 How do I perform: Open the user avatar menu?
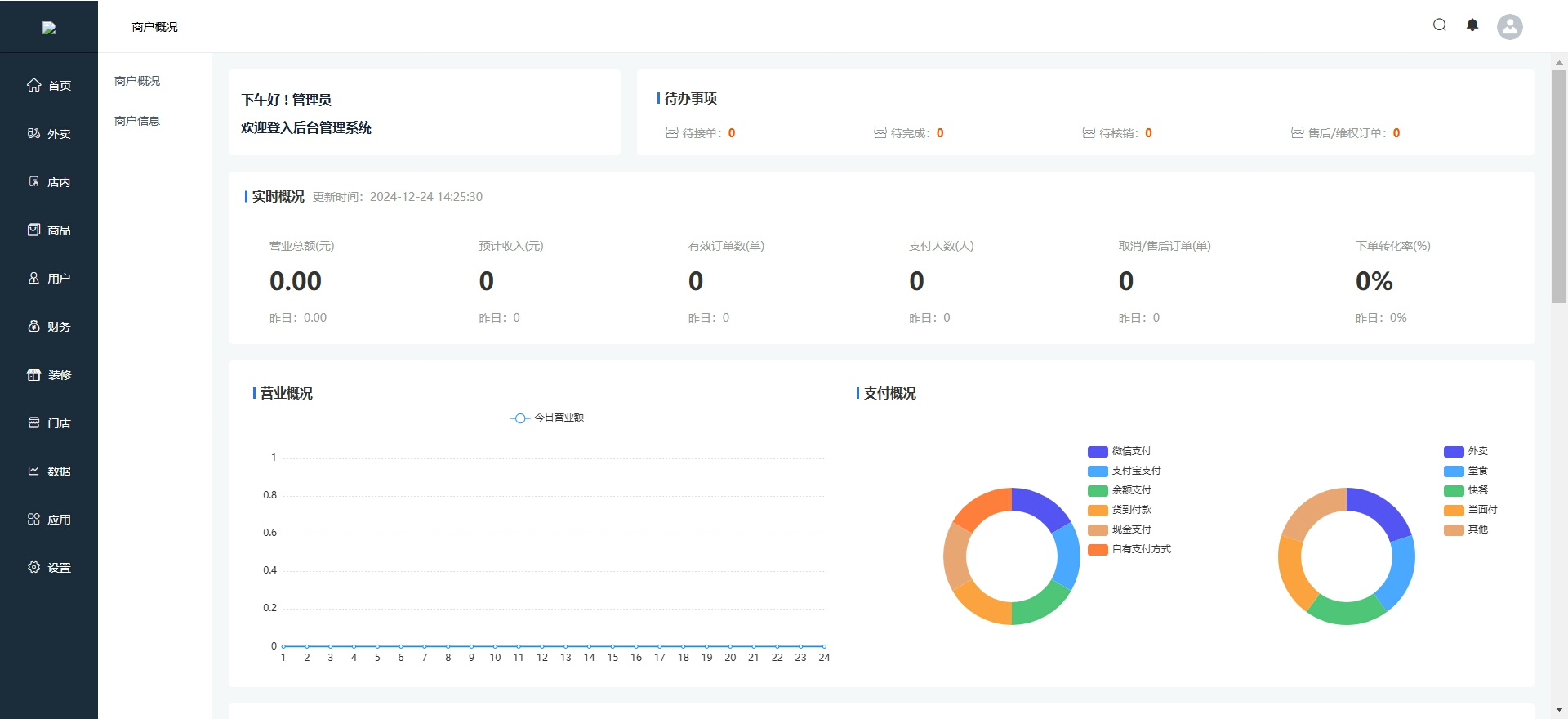1509,27
